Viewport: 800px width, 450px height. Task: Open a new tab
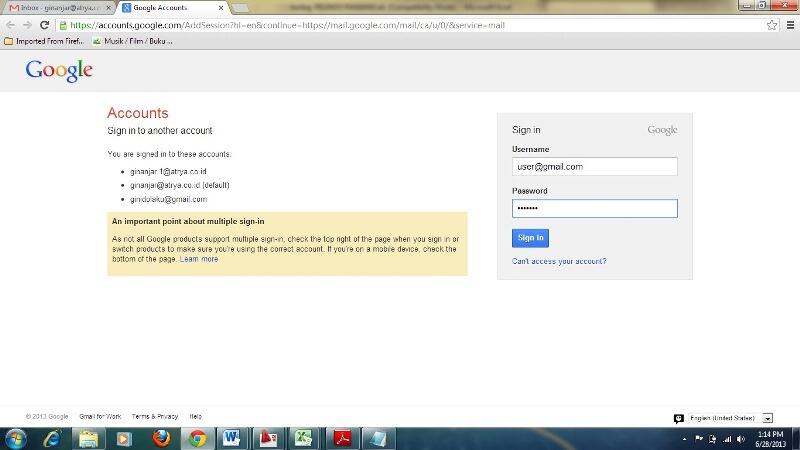click(x=240, y=8)
